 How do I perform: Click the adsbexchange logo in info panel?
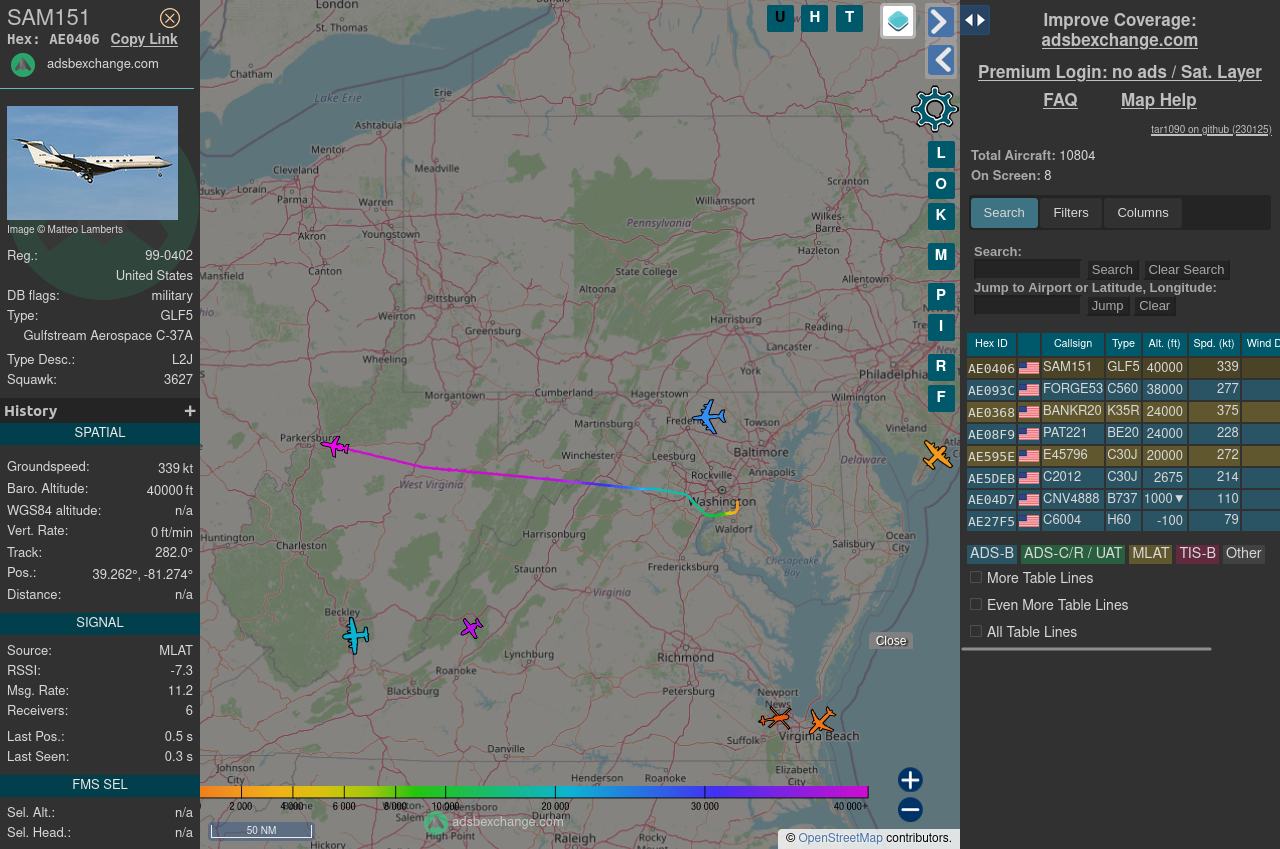tap(23, 65)
